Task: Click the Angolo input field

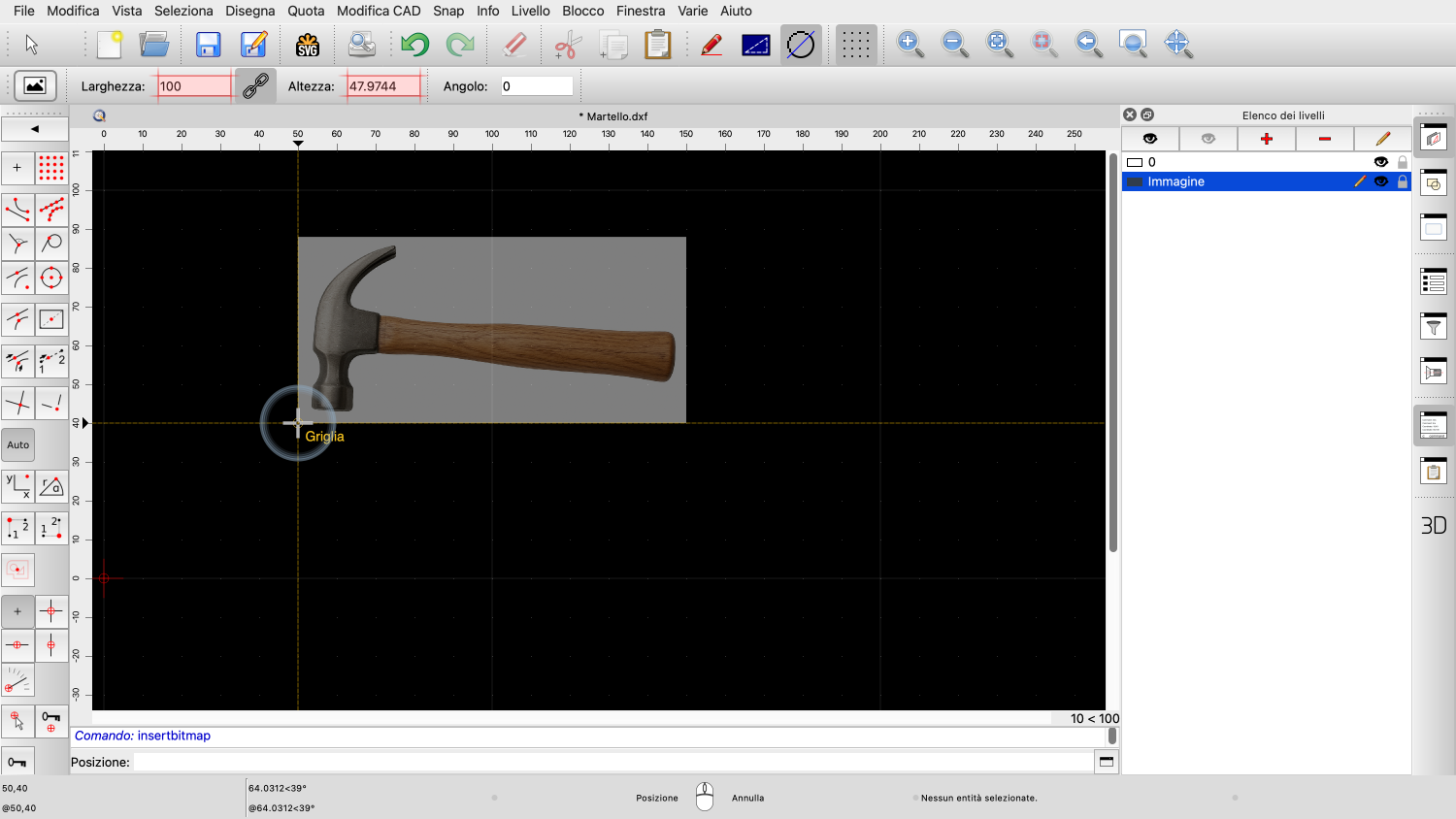Action: [x=536, y=86]
